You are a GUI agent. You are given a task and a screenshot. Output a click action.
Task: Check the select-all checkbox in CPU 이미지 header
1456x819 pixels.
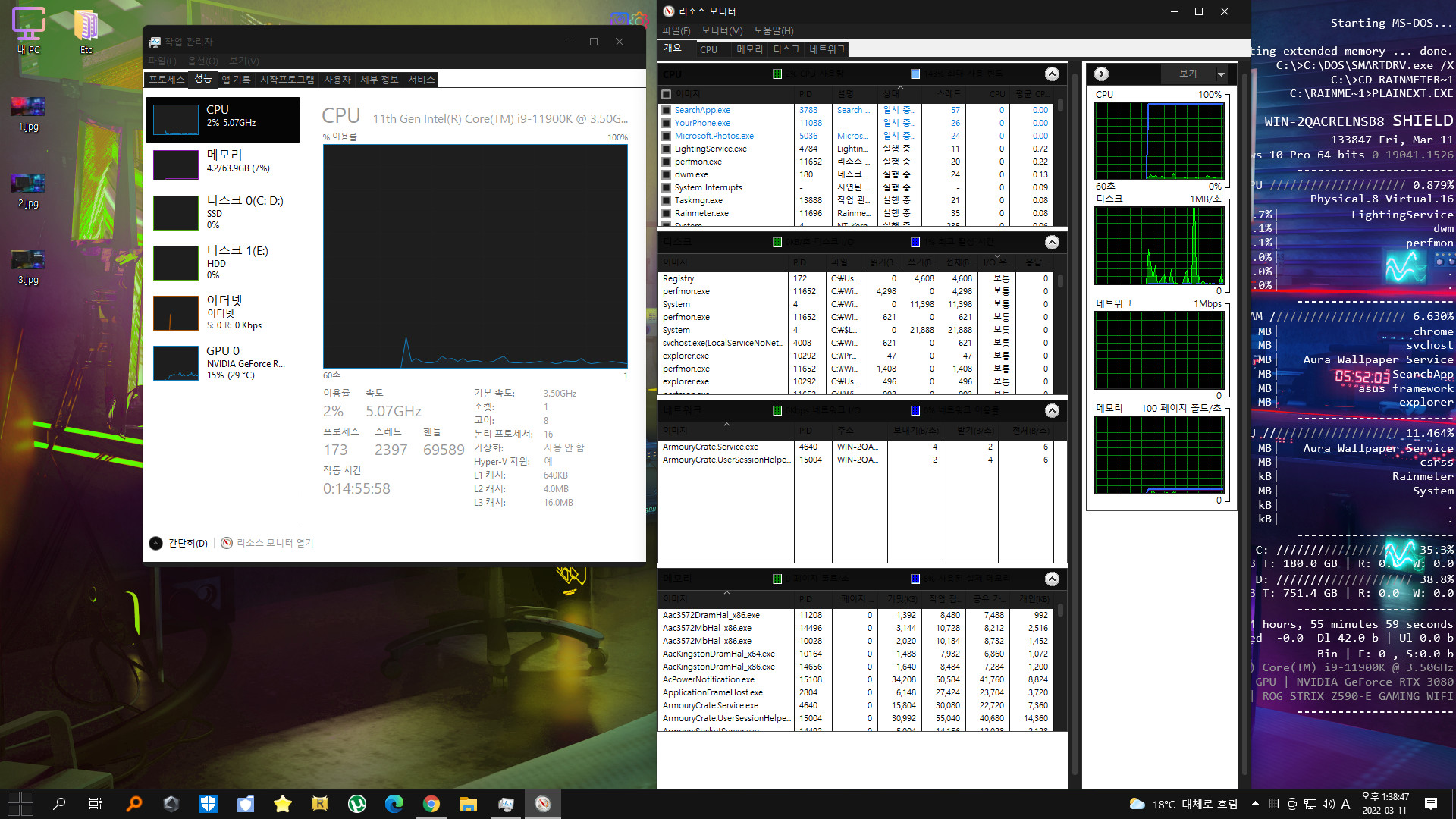tap(666, 95)
